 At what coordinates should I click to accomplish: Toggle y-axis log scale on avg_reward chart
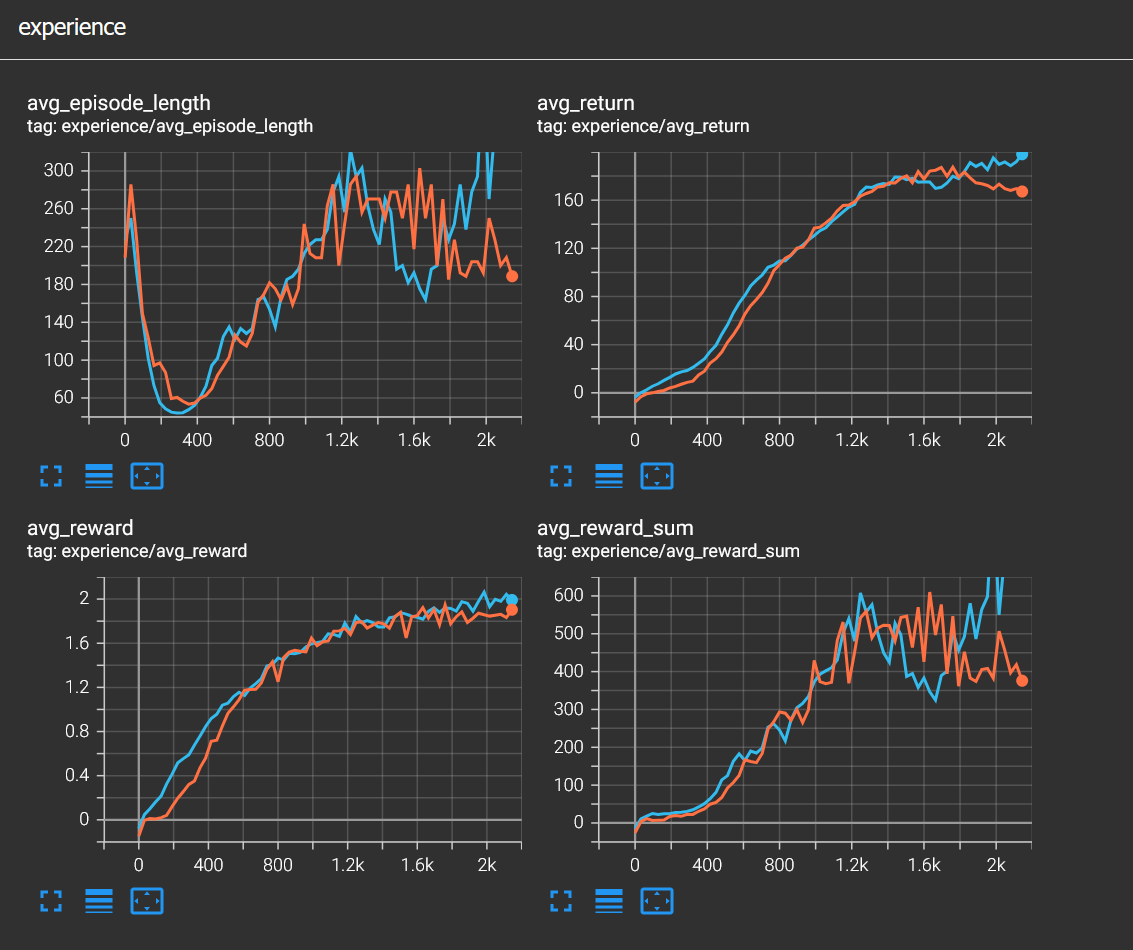click(99, 901)
